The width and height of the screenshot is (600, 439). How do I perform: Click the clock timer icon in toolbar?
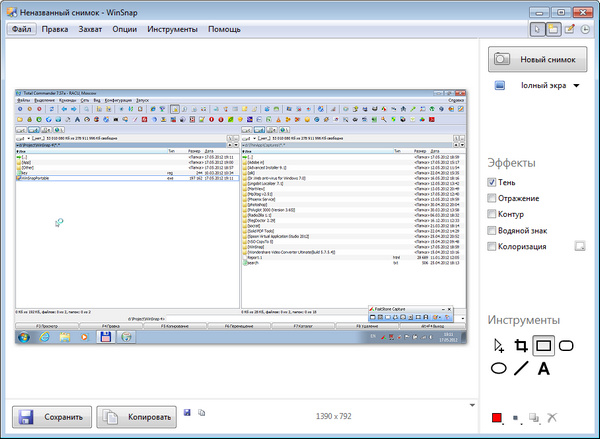click(584, 30)
